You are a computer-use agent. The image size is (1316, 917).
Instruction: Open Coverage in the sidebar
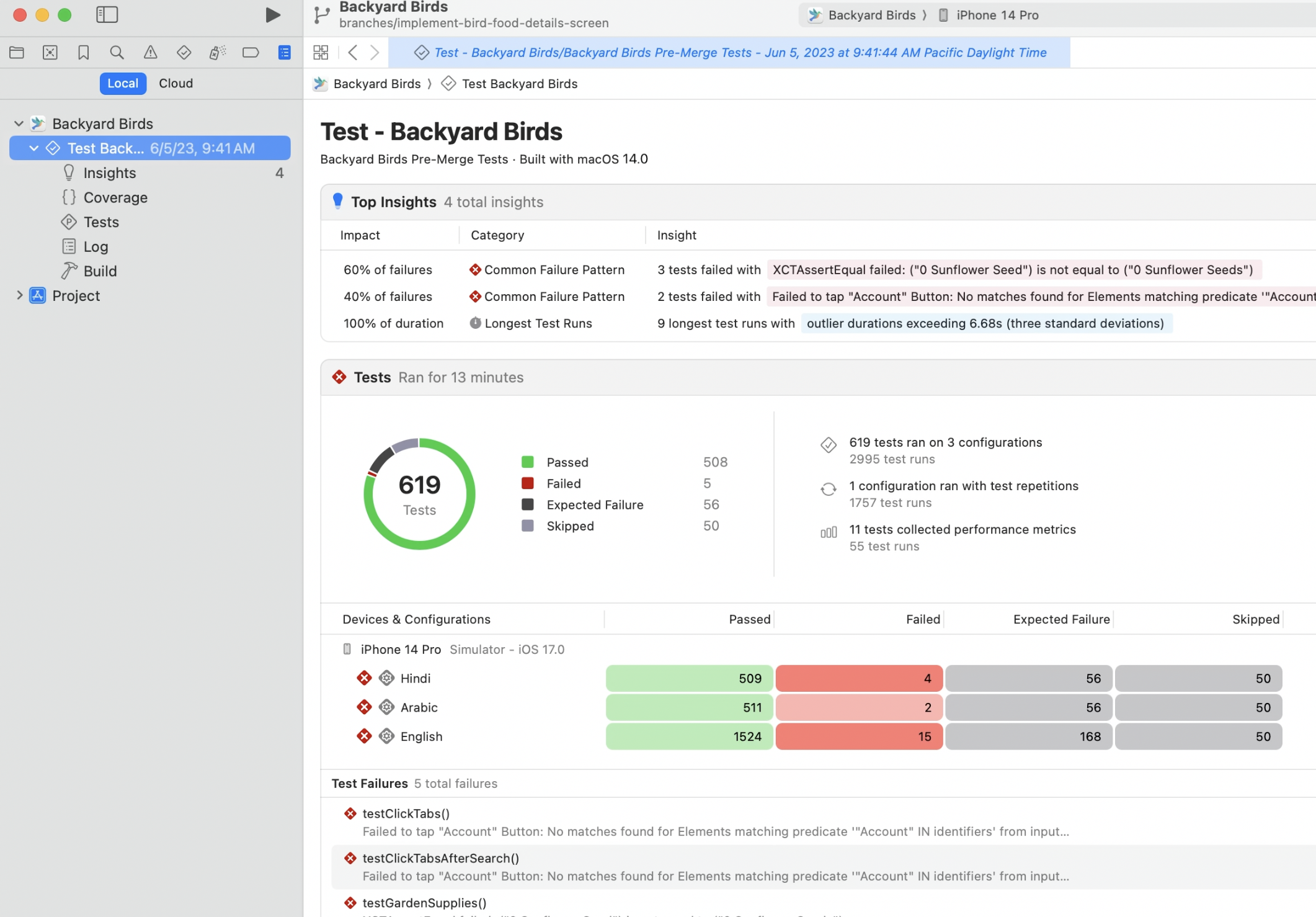tap(115, 197)
